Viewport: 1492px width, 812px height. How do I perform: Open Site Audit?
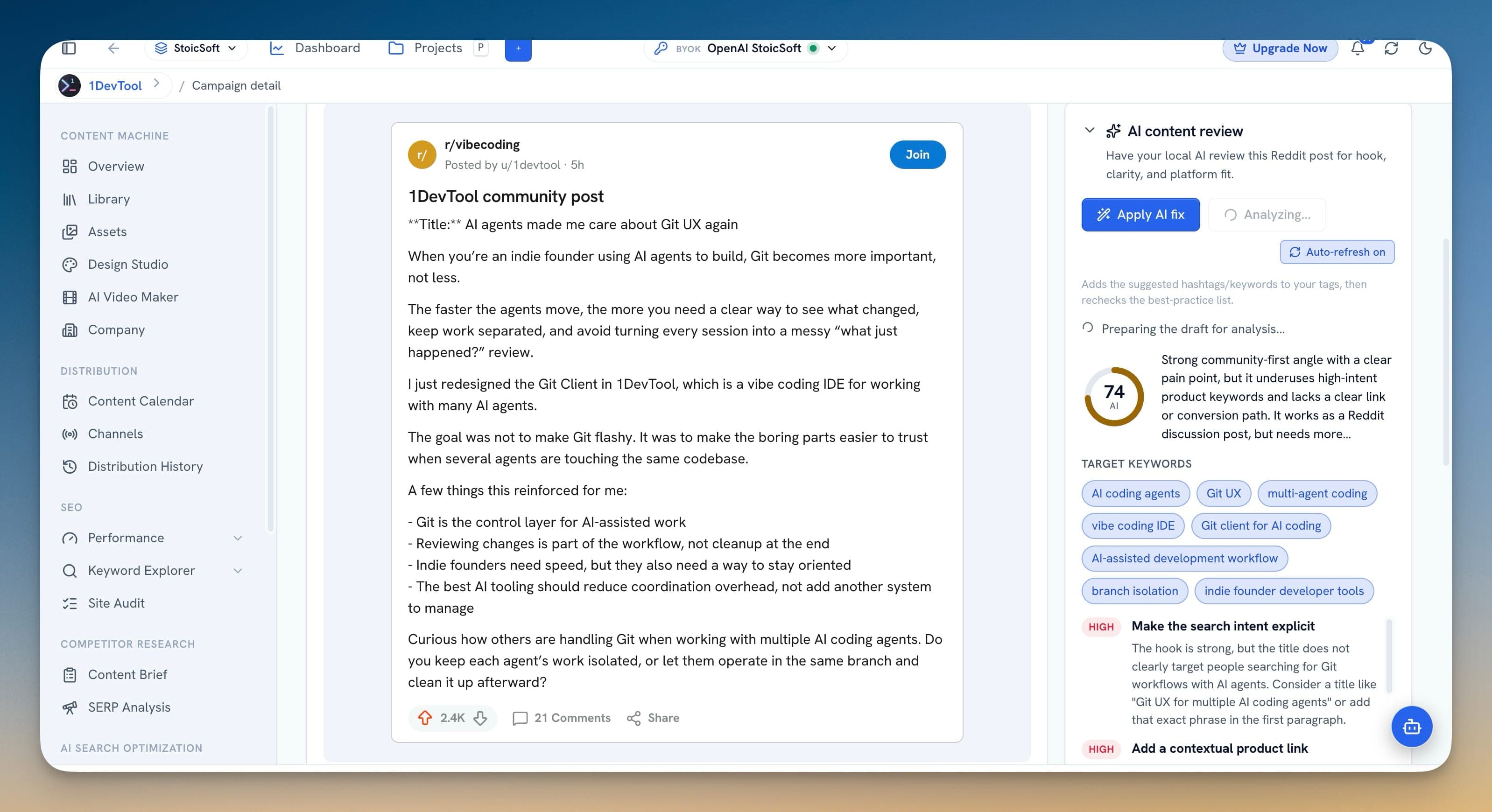(x=116, y=603)
